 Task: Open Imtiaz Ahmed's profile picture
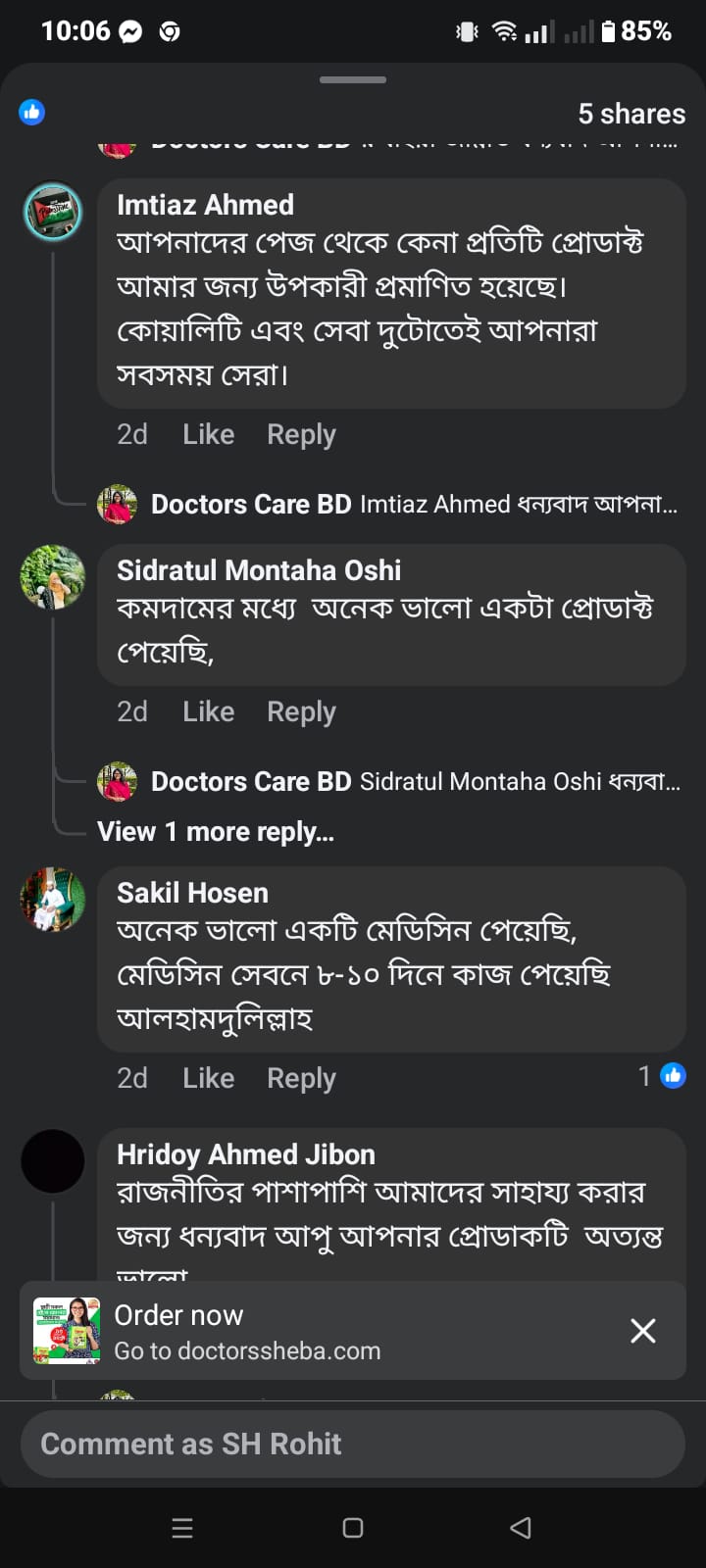53,211
